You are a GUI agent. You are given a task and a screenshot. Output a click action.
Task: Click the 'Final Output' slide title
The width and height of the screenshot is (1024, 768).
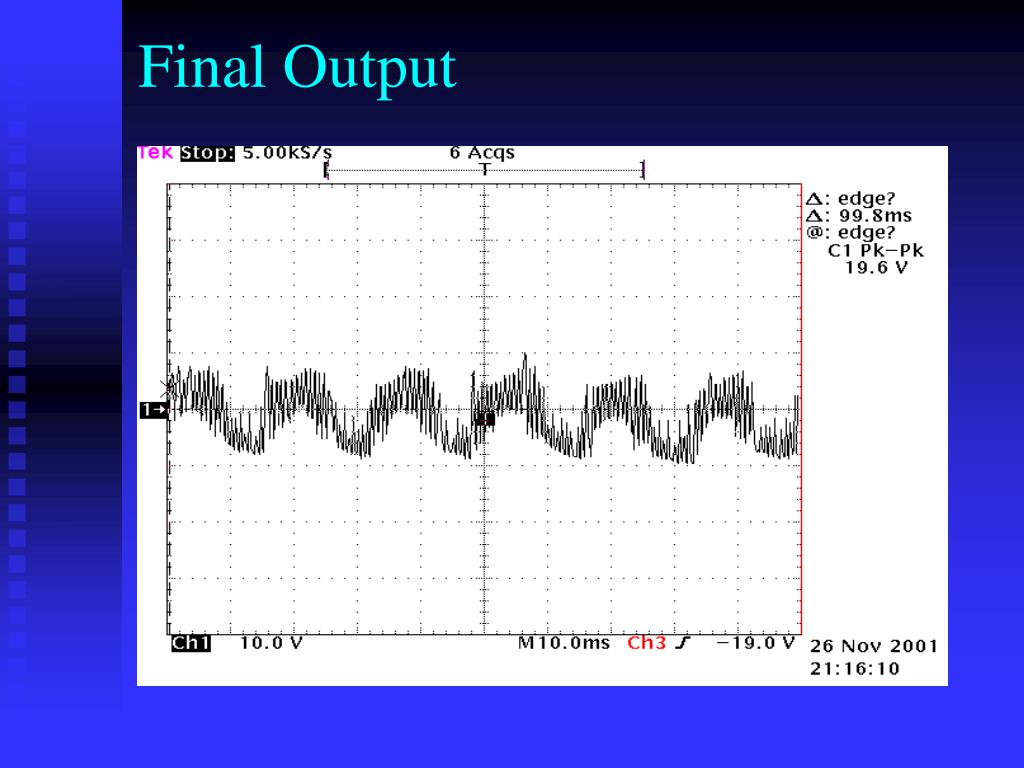click(x=297, y=69)
